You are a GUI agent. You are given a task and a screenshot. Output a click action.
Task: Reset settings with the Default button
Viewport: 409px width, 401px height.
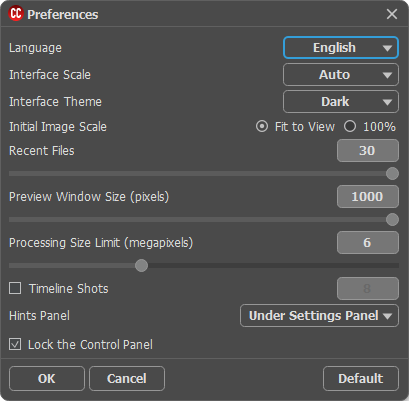[x=361, y=379]
